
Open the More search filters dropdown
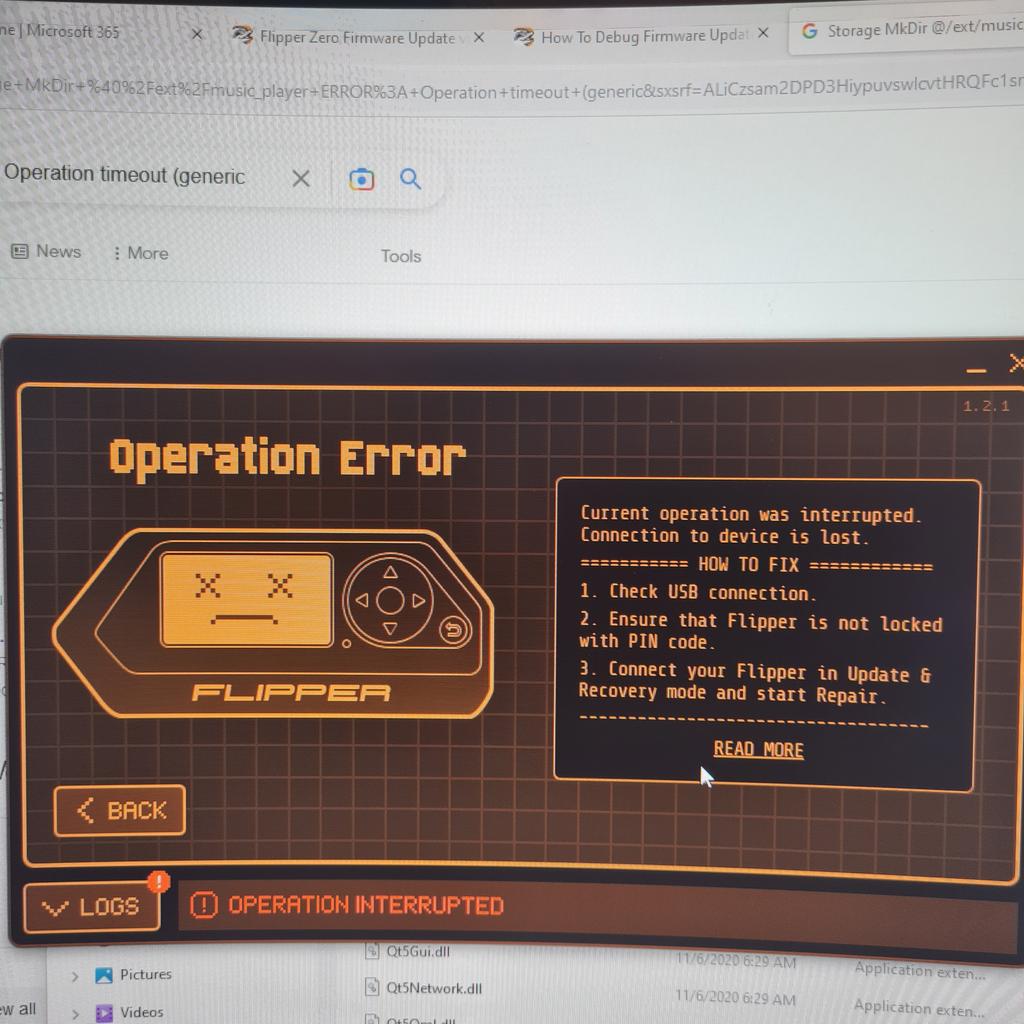[140, 254]
